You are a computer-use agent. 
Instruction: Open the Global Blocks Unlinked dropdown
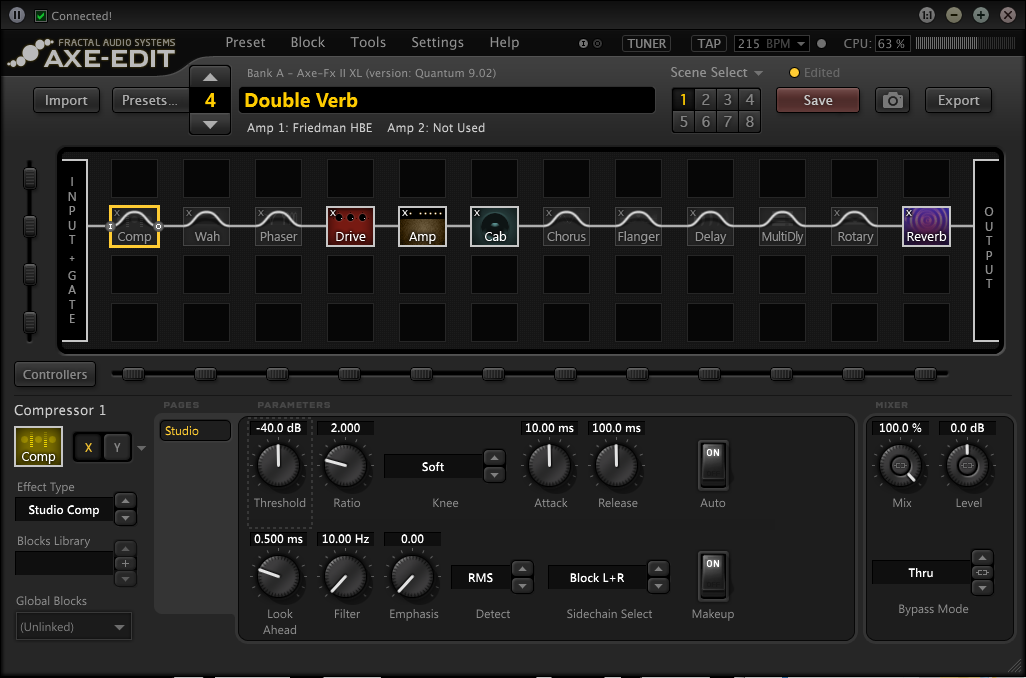[x=73, y=626]
